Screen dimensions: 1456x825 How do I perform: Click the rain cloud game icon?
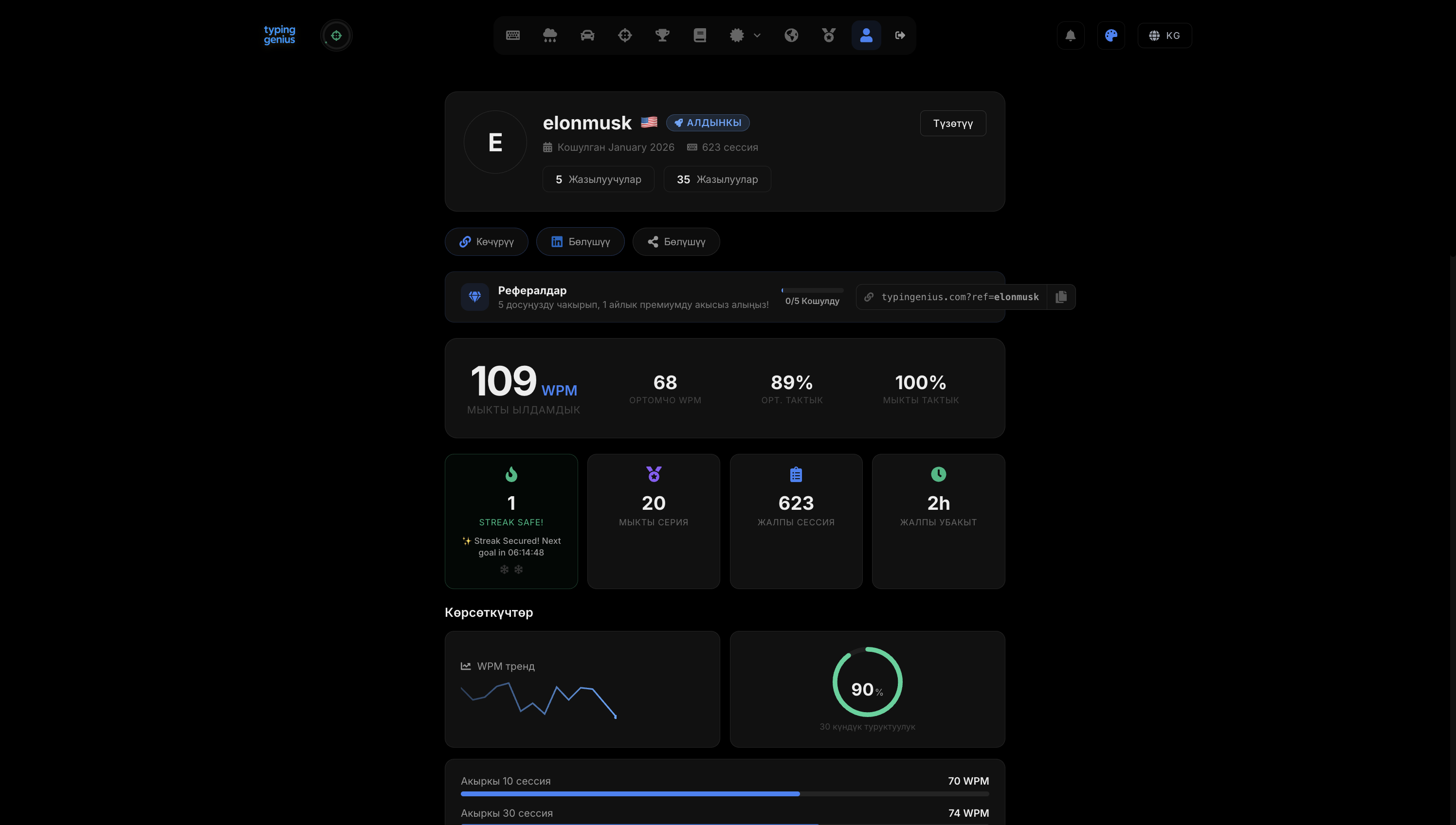pyautogui.click(x=550, y=35)
